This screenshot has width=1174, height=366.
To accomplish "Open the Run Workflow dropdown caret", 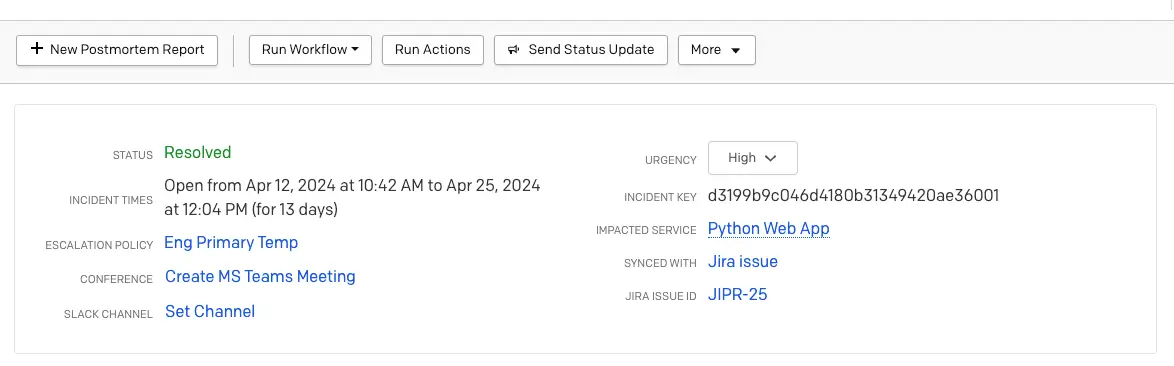I will [356, 49].
